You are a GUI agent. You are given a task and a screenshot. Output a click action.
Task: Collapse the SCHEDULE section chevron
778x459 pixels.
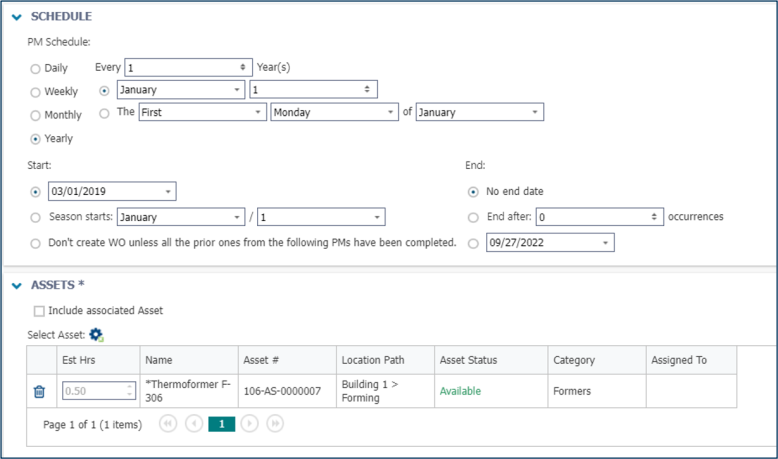point(17,17)
